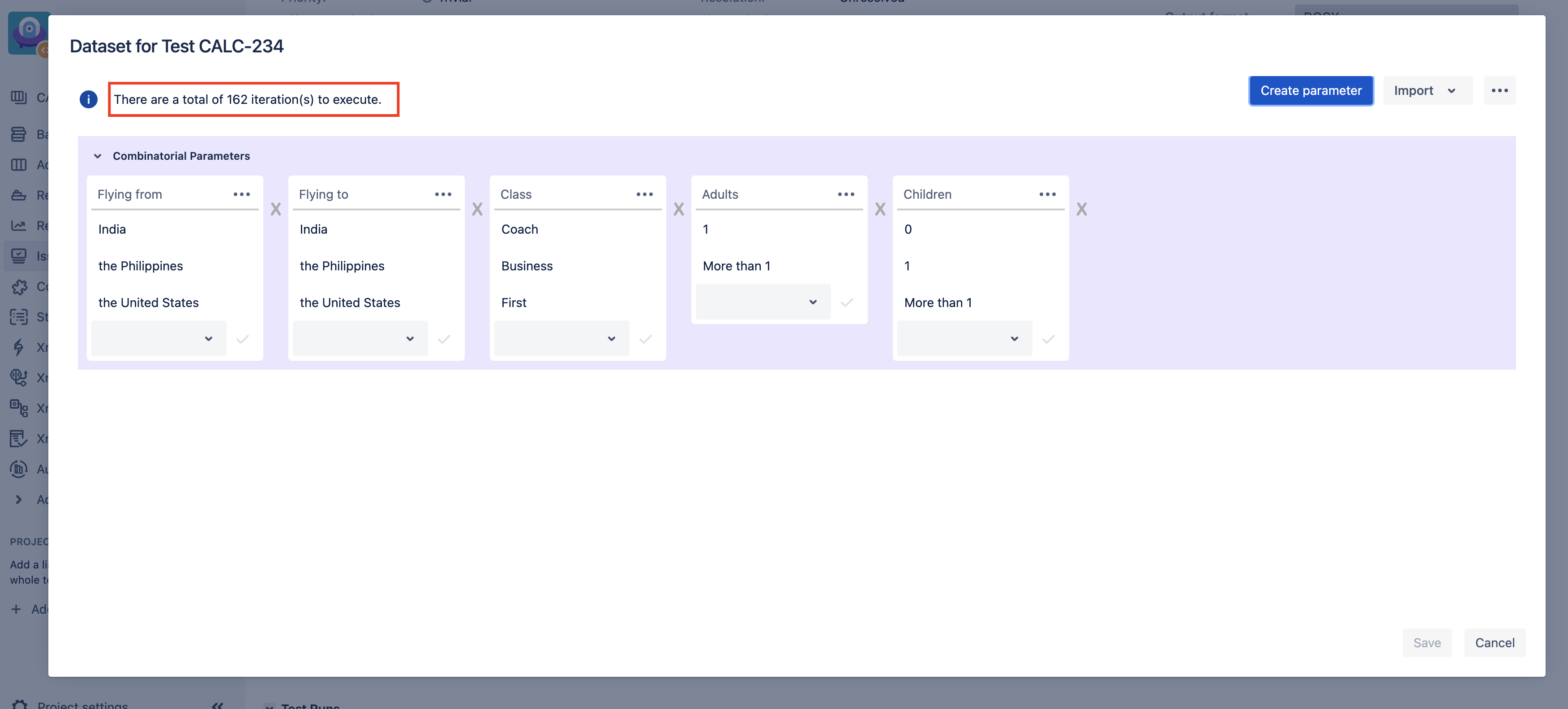Viewport: 1568px width, 709px height.
Task: Open the Children parameter options menu
Action: (x=1048, y=194)
